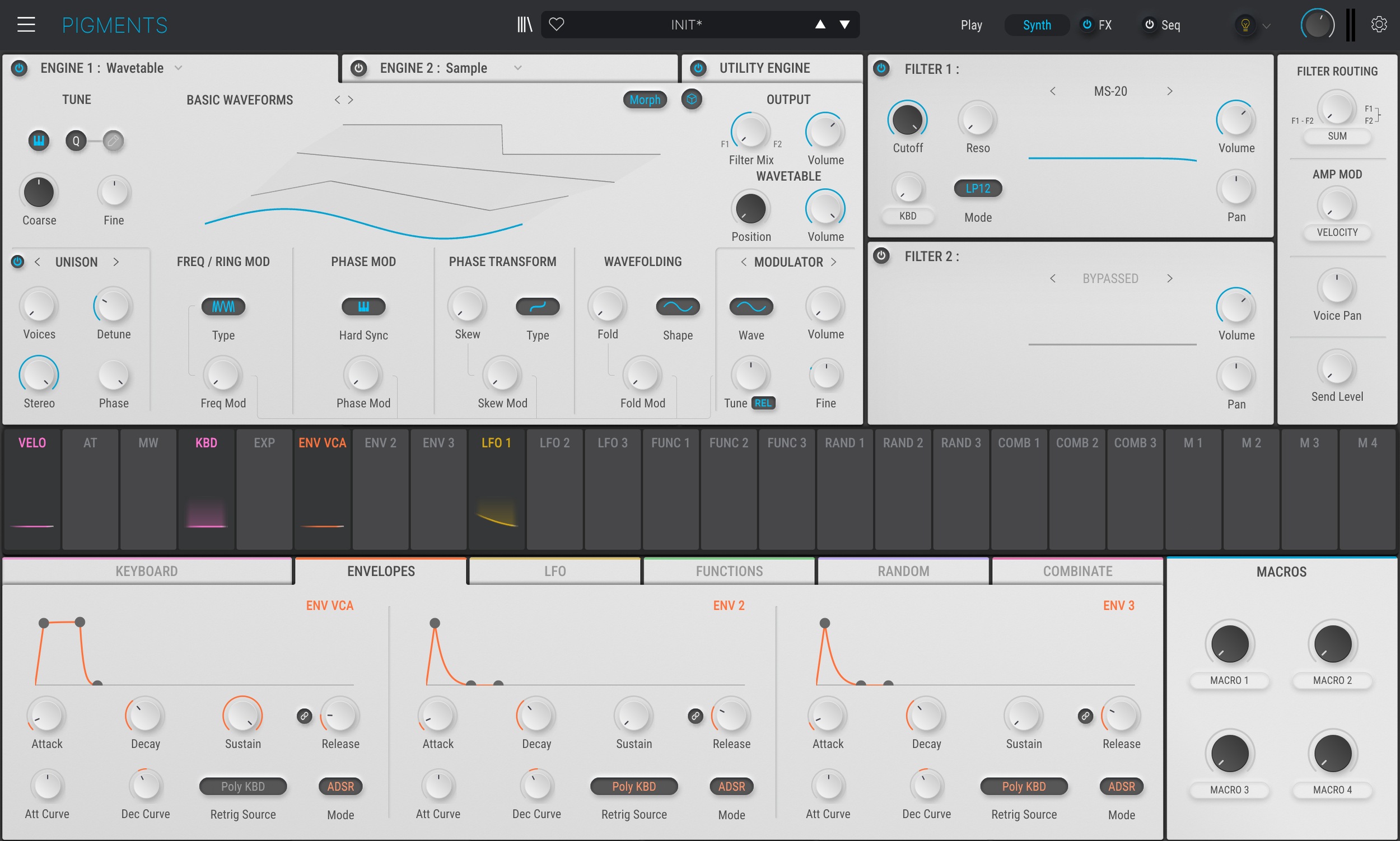Toggle 3D wavetable view cube icon
Viewport: 1400px width, 841px height.
(x=692, y=100)
